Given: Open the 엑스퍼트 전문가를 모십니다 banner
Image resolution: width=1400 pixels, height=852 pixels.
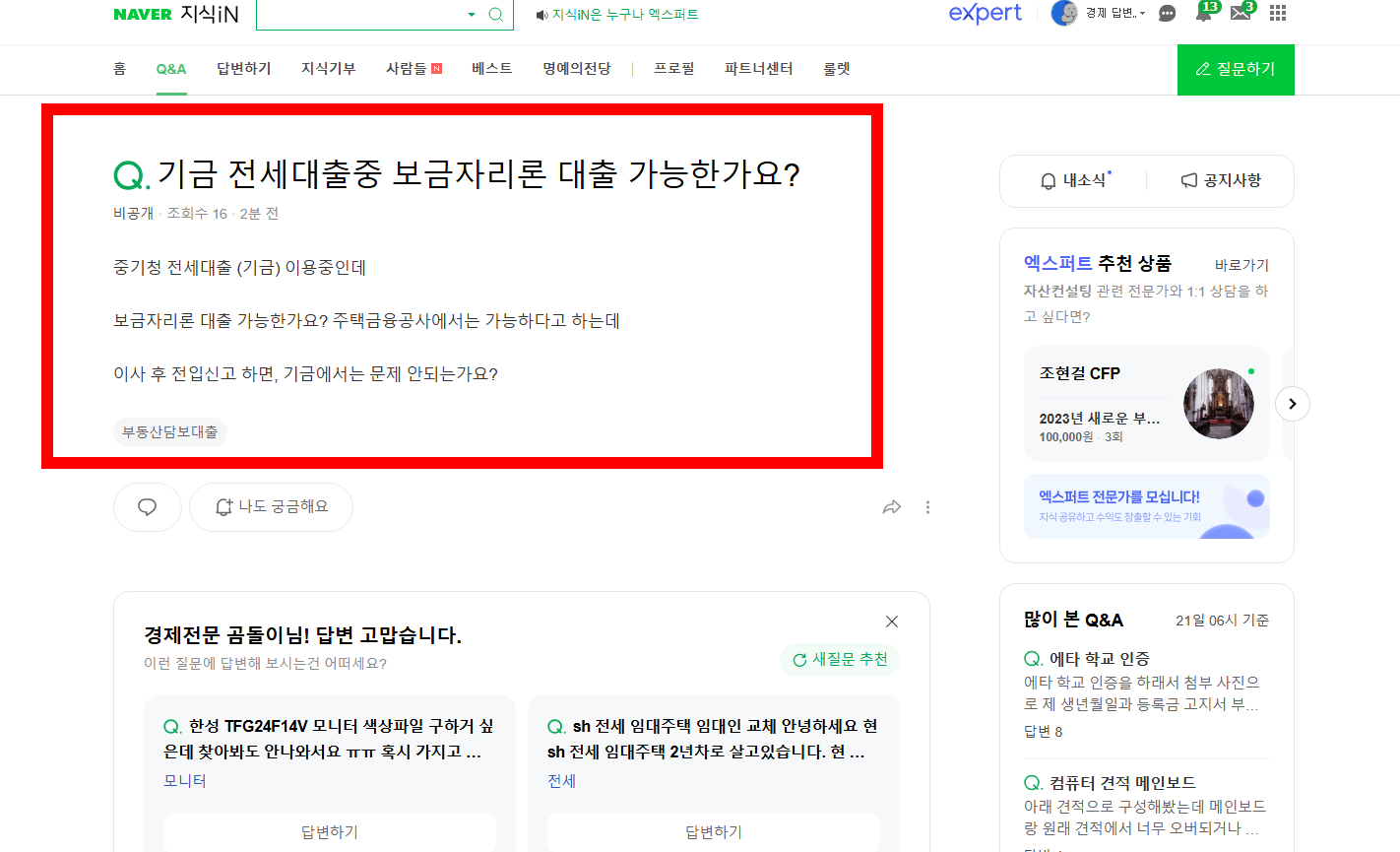Looking at the screenshot, I should tap(1147, 506).
